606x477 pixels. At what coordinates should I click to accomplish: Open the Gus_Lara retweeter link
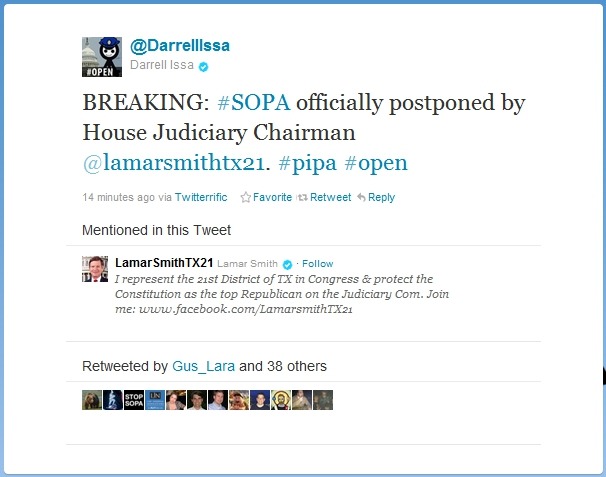pyautogui.click(x=203, y=366)
